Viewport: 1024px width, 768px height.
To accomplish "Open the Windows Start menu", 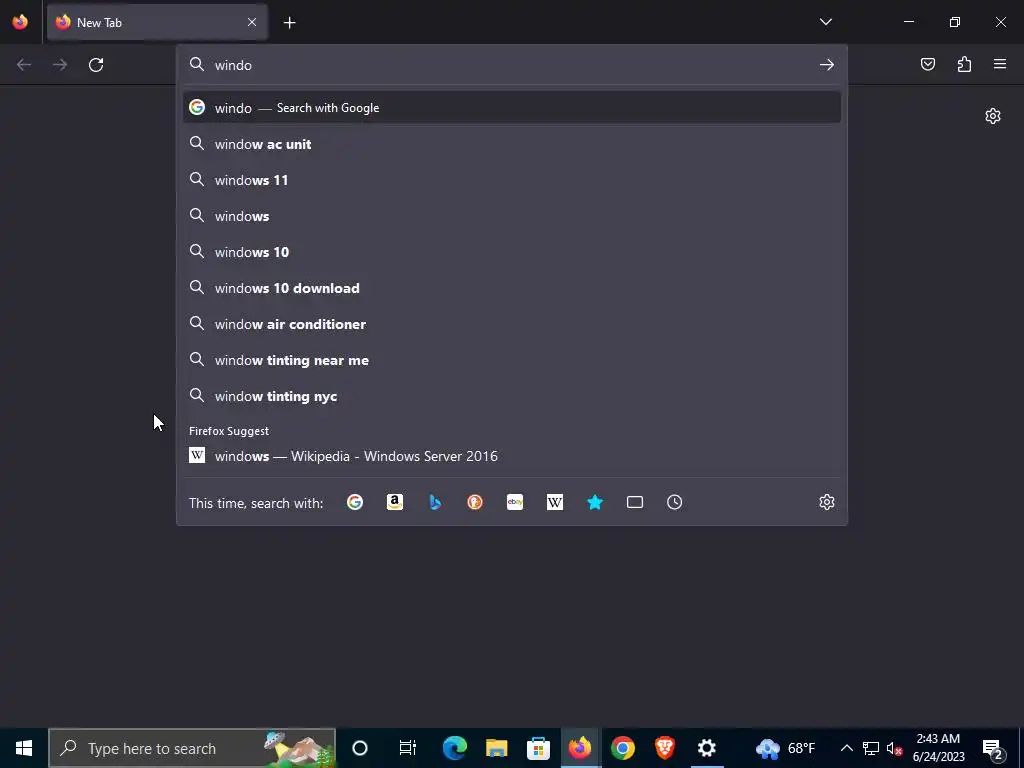I will [x=24, y=748].
